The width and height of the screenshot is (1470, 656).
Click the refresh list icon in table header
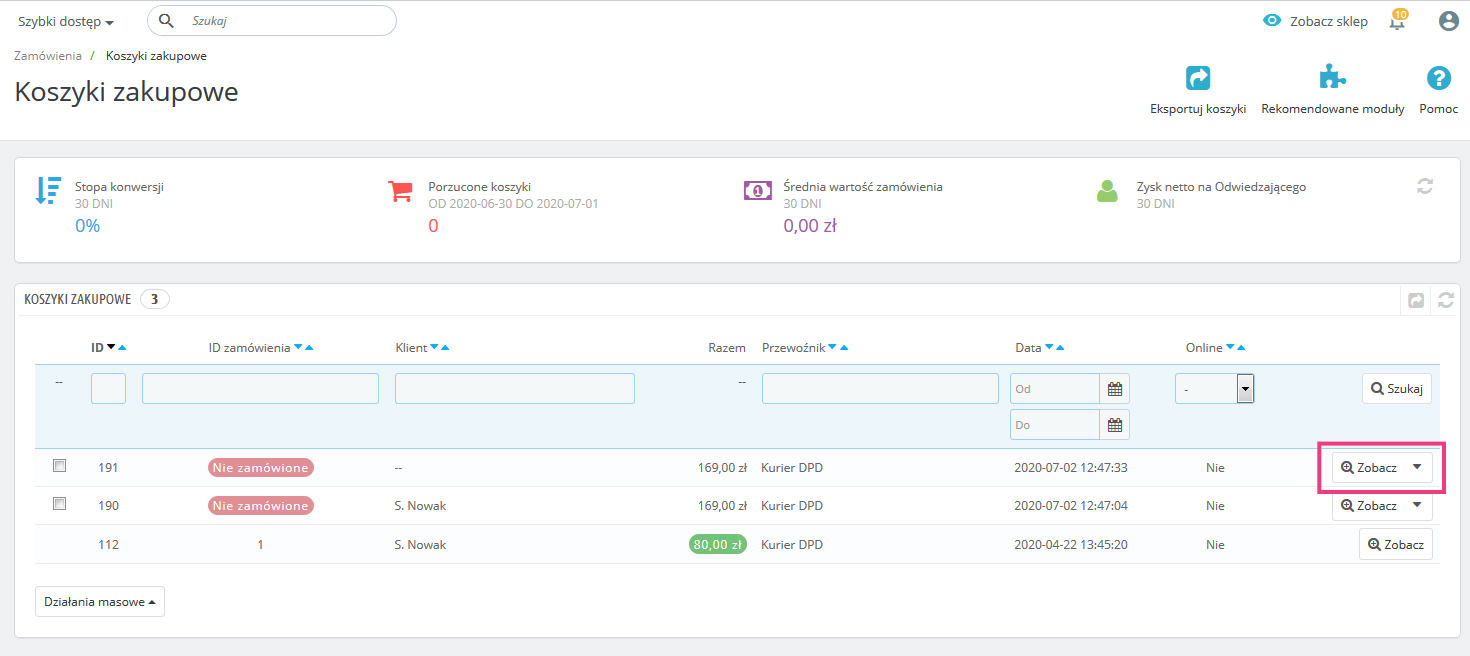coord(1445,300)
